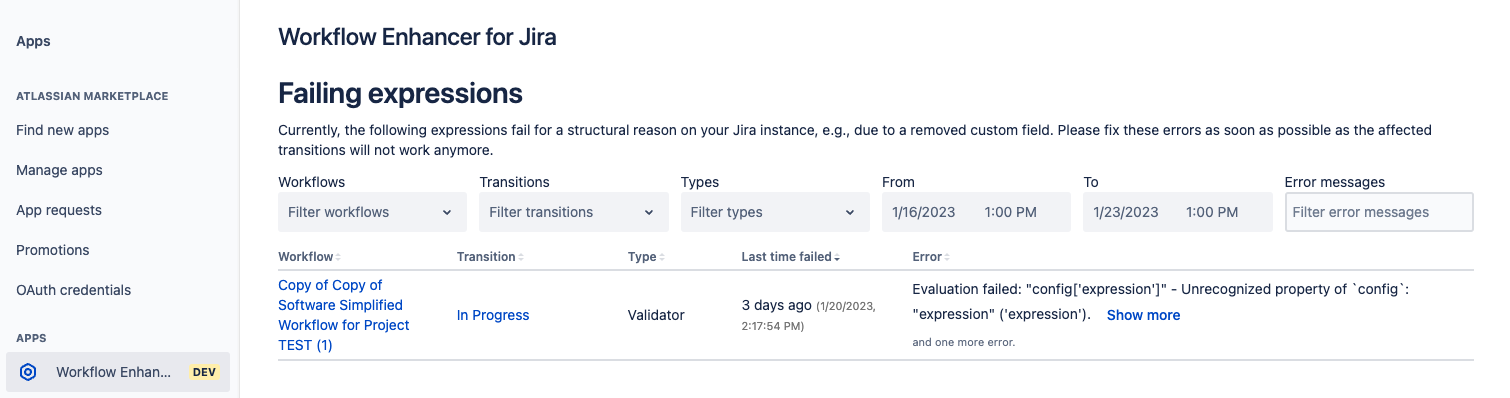Focus the Filter error messages input
The image size is (1510, 398).
(x=1379, y=212)
